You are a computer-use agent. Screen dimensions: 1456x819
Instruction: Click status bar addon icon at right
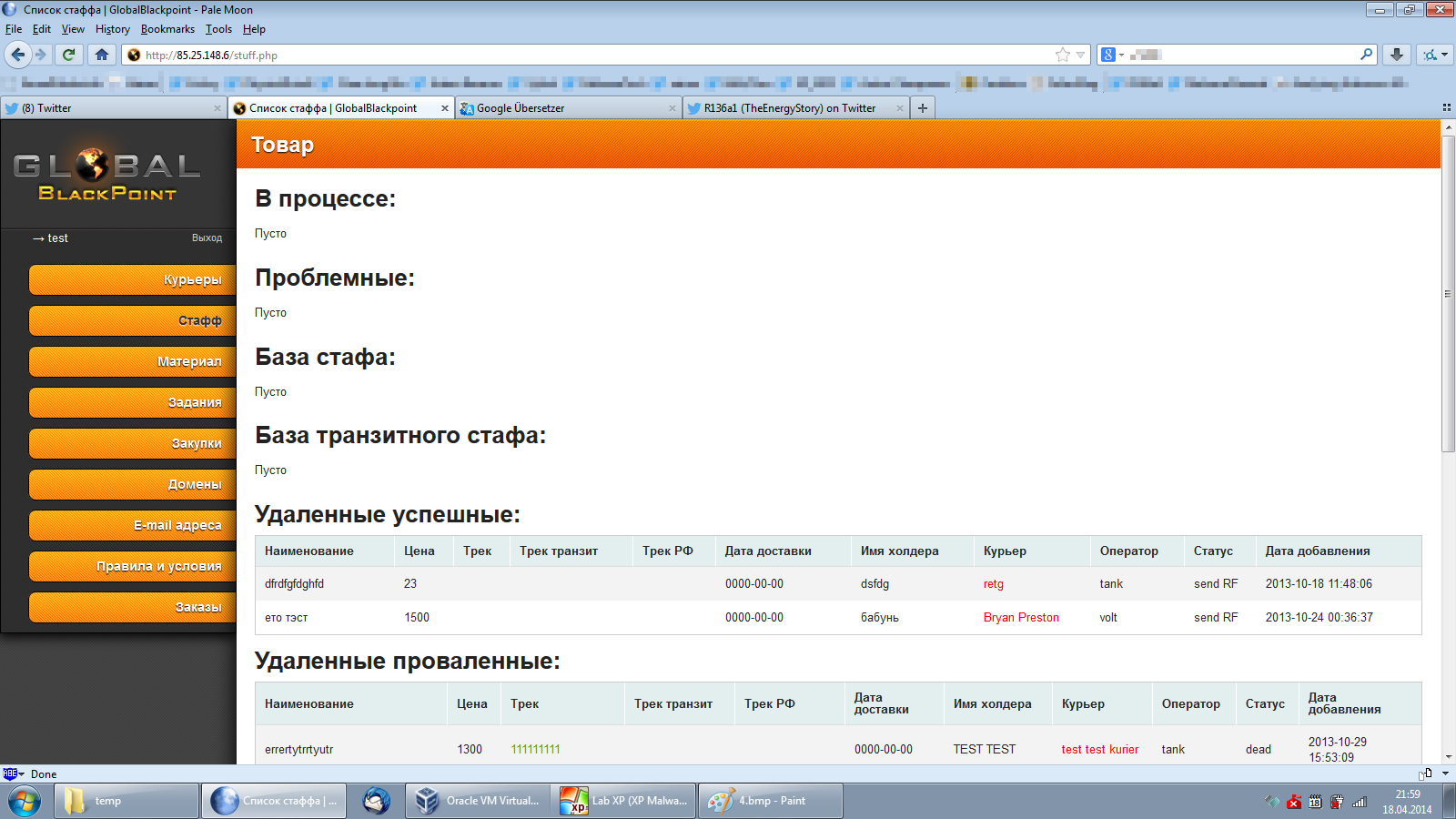pos(1425,773)
